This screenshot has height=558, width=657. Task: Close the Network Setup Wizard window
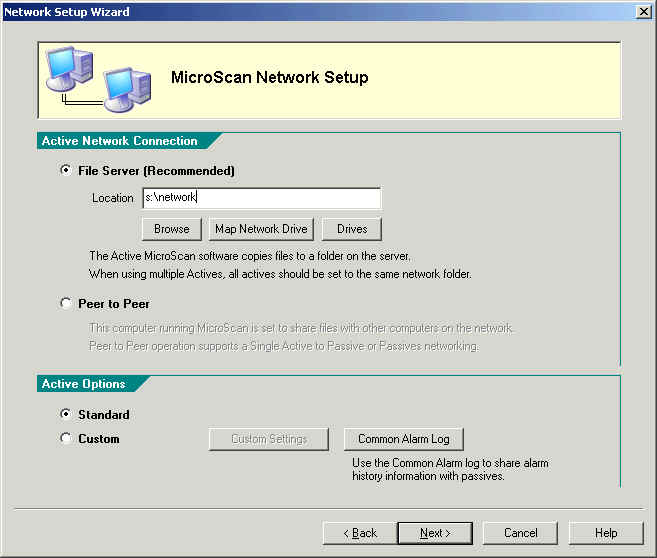(x=643, y=11)
